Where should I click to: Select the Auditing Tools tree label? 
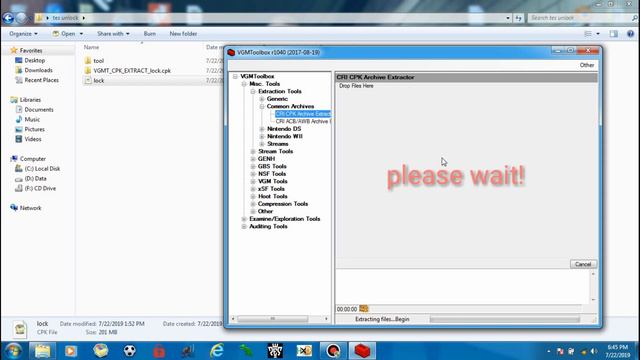pyautogui.click(x=268, y=226)
